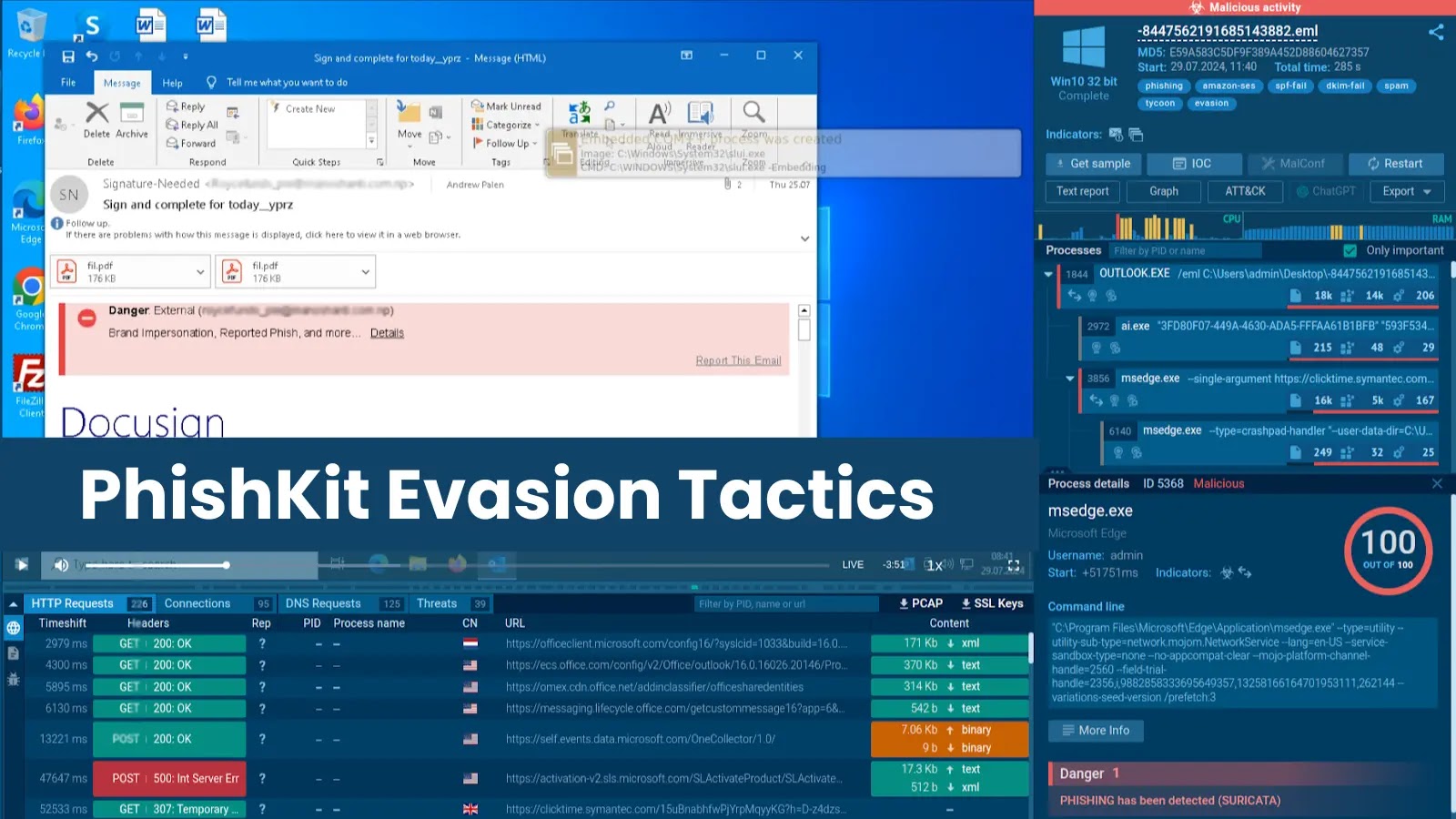Viewport: 1456px width, 819px height.
Task: Click the Delete icon in Outlook ribbon
Action: click(x=96, y=113)
